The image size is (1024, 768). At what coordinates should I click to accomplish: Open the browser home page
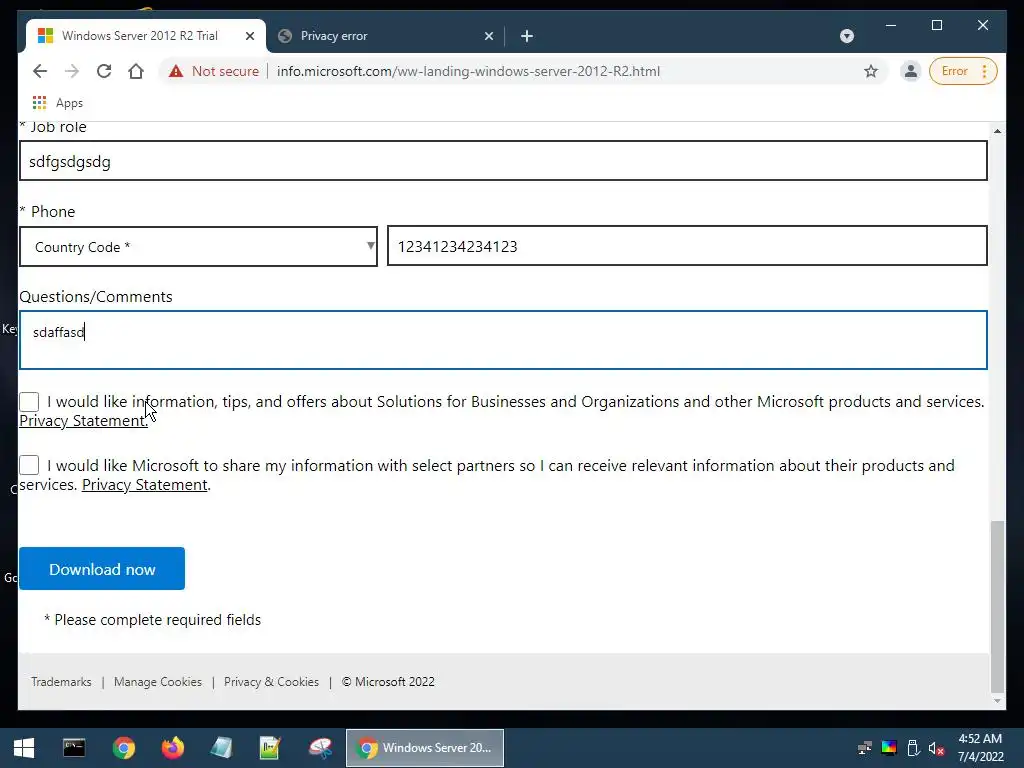click(x=136, y=71)
